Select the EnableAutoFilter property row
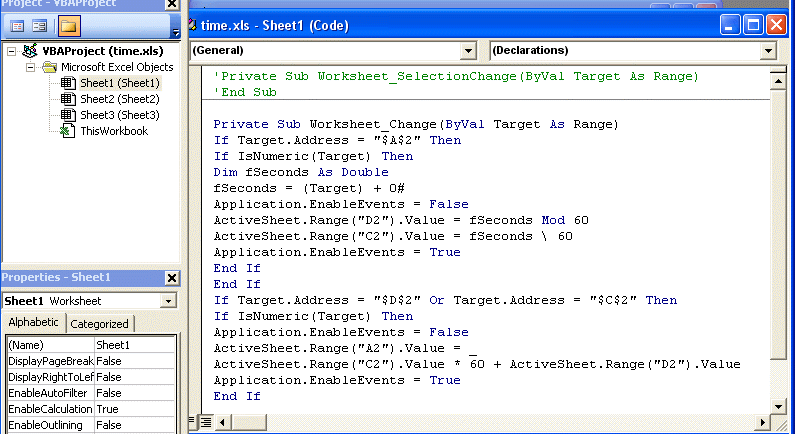Screen dimensions: 798x434 pos(91,393)
